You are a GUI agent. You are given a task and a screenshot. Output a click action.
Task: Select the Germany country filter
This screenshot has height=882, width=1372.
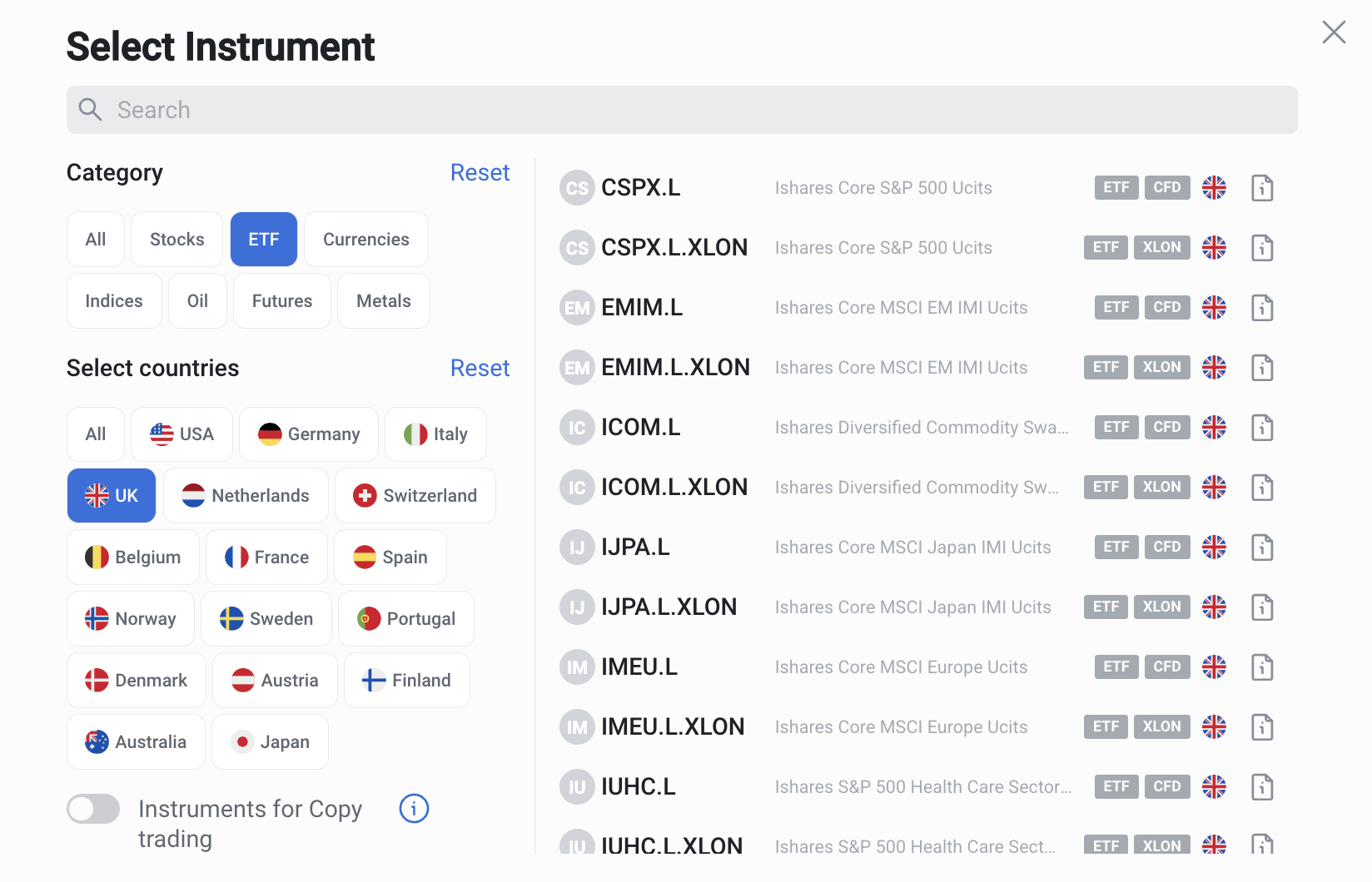[x=309, y=434]
